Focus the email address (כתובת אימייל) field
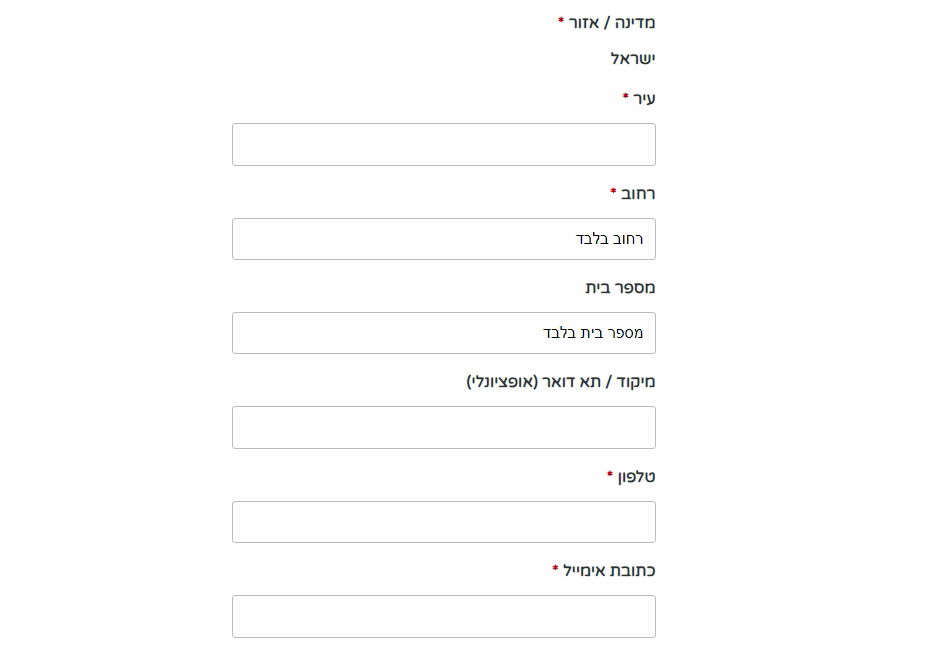 click(x=443, y=617)
